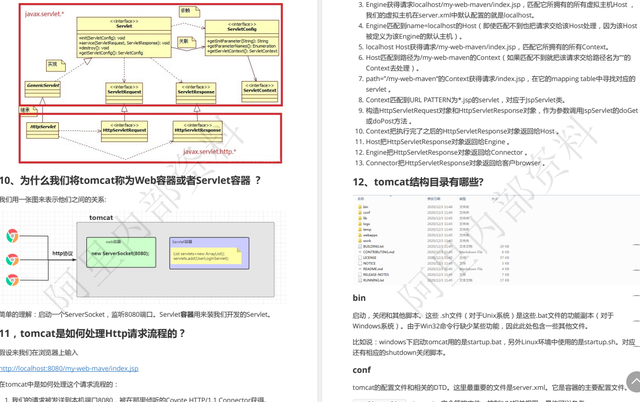Click the HttpServlet class box

click(42, 130)
